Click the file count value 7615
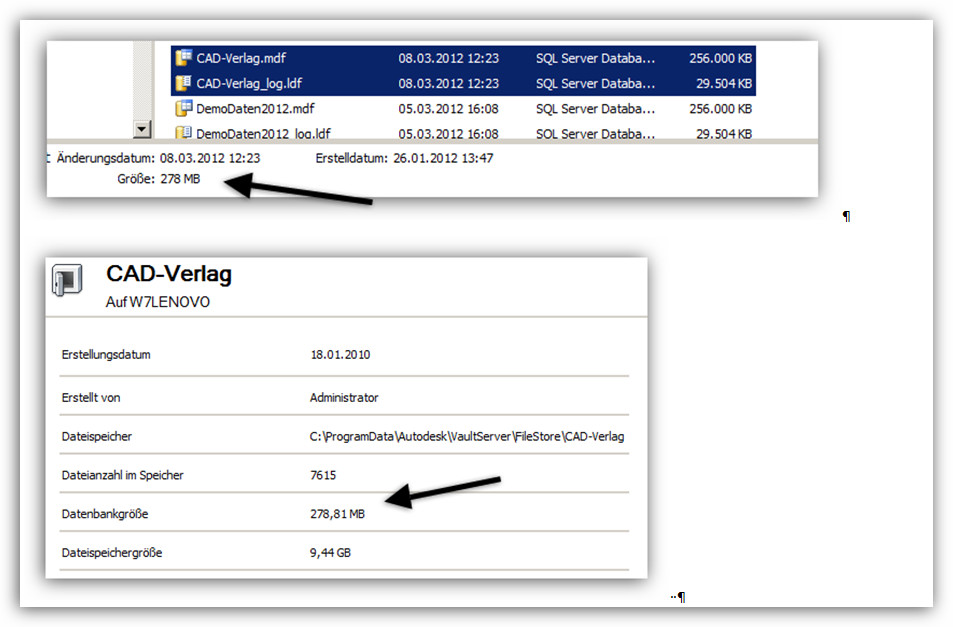The height and width of the screenshot is (627, 953). click(x=323, y=475)
